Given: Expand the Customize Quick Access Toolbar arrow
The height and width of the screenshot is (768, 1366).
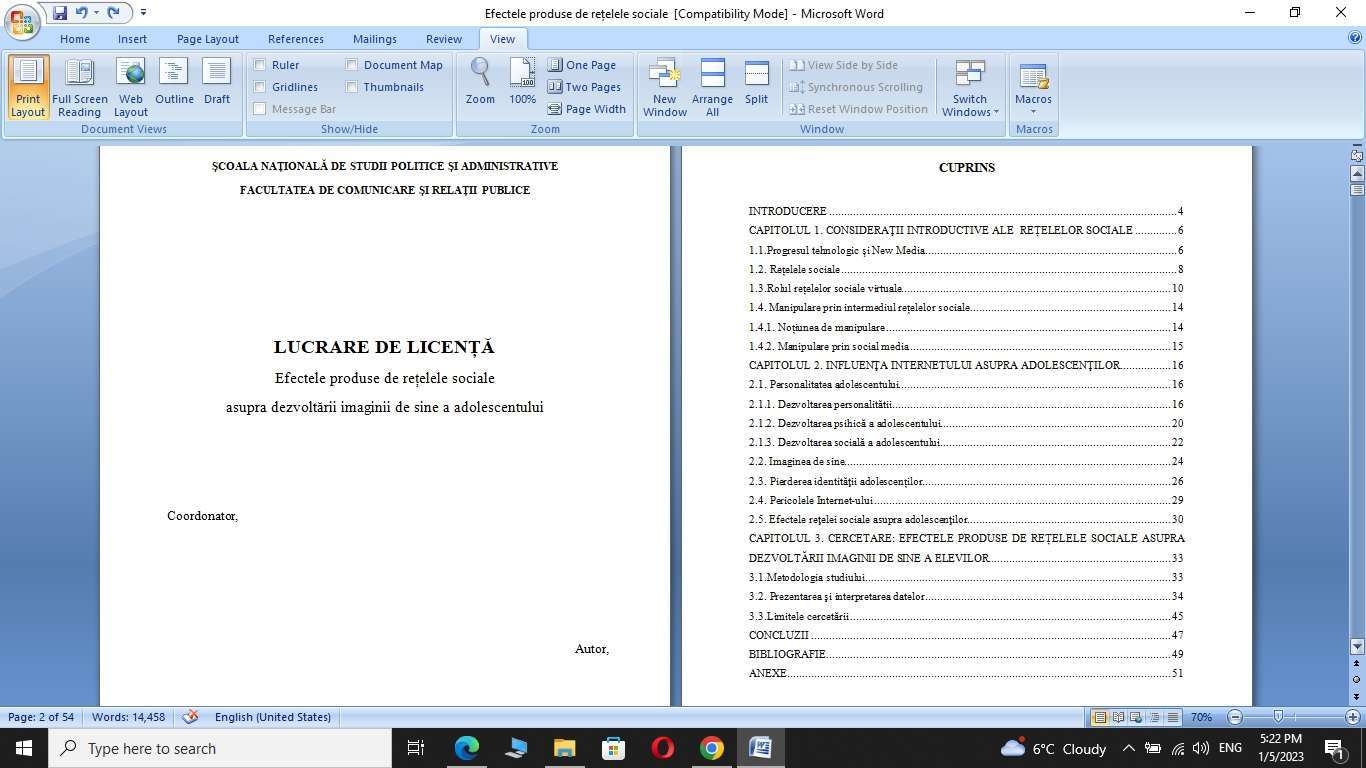Looking at the screenshot, I should (143, 13).
